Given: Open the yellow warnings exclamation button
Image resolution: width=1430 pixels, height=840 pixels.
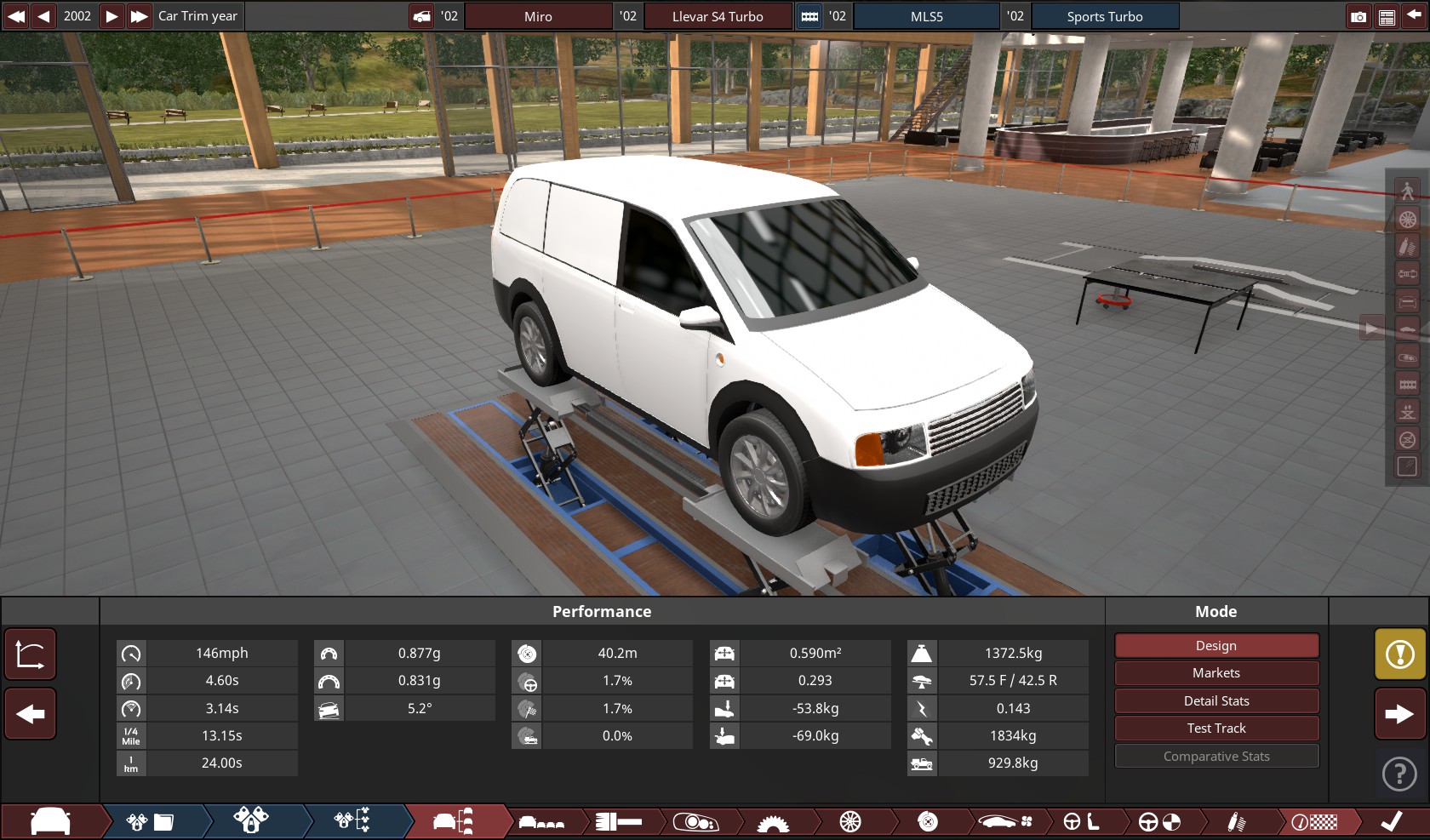Looking at the screenshot, I should [x=1400, y=654].
